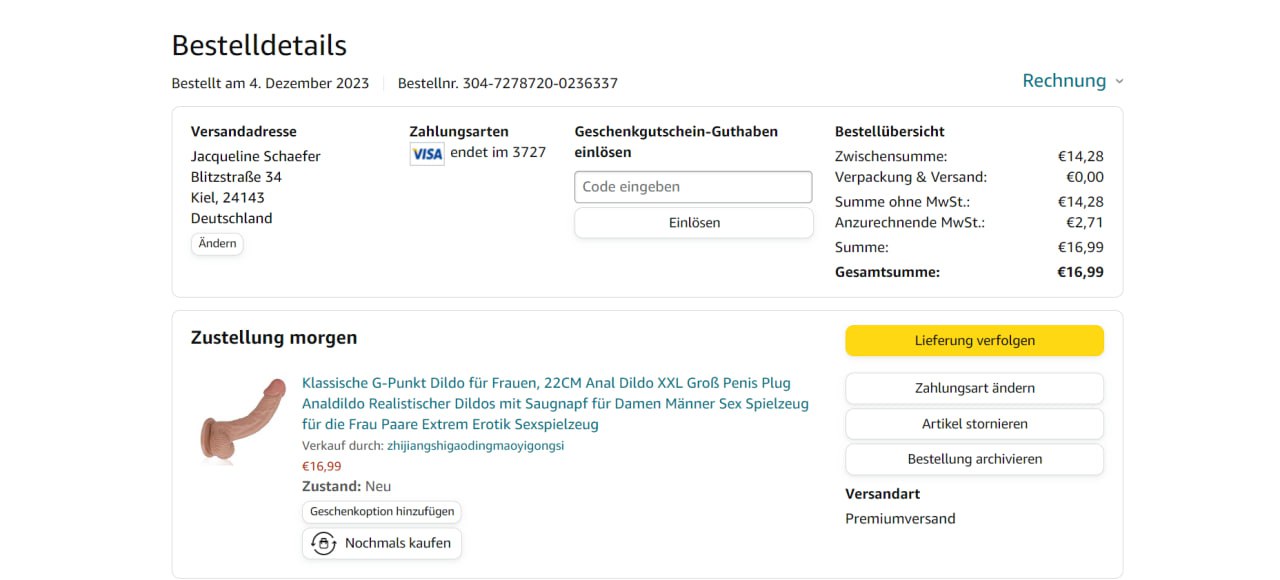Open seller link zhijiangshigaodingmaoyigongsi

475,446
